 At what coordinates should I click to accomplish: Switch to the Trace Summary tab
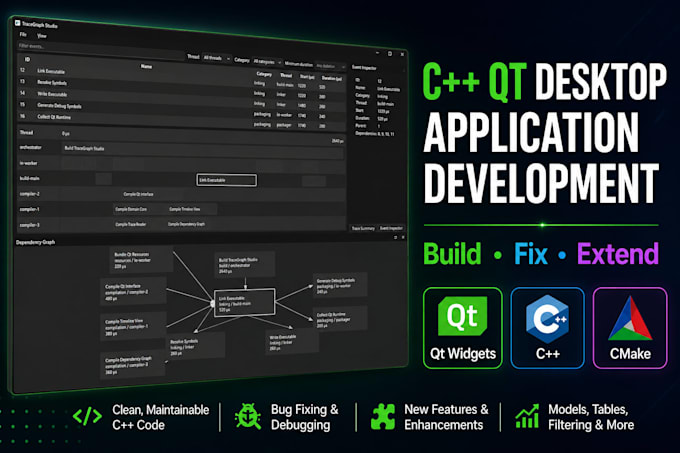363,228
